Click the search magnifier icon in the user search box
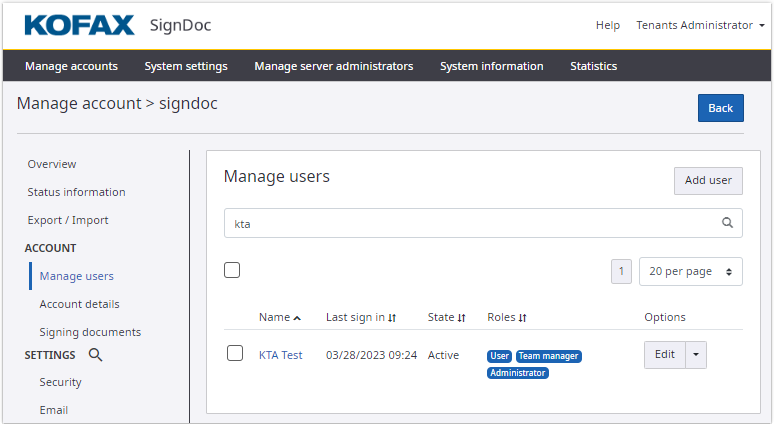 point(727,223)
